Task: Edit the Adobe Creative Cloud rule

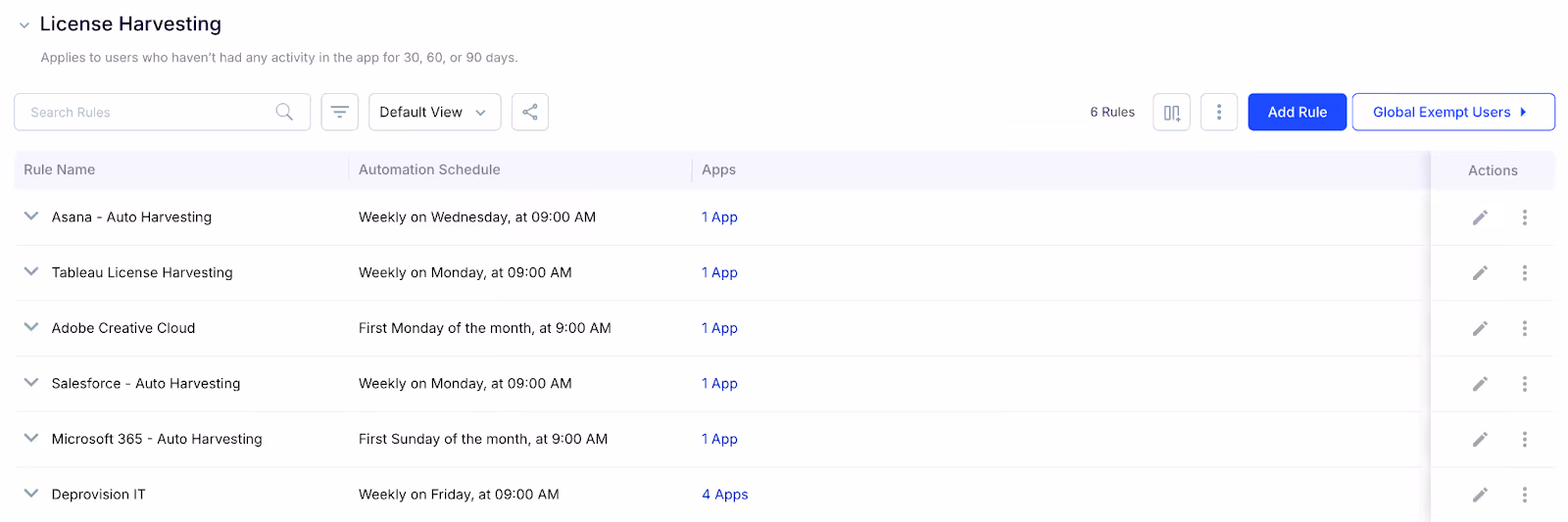Action: (1480, 328)
